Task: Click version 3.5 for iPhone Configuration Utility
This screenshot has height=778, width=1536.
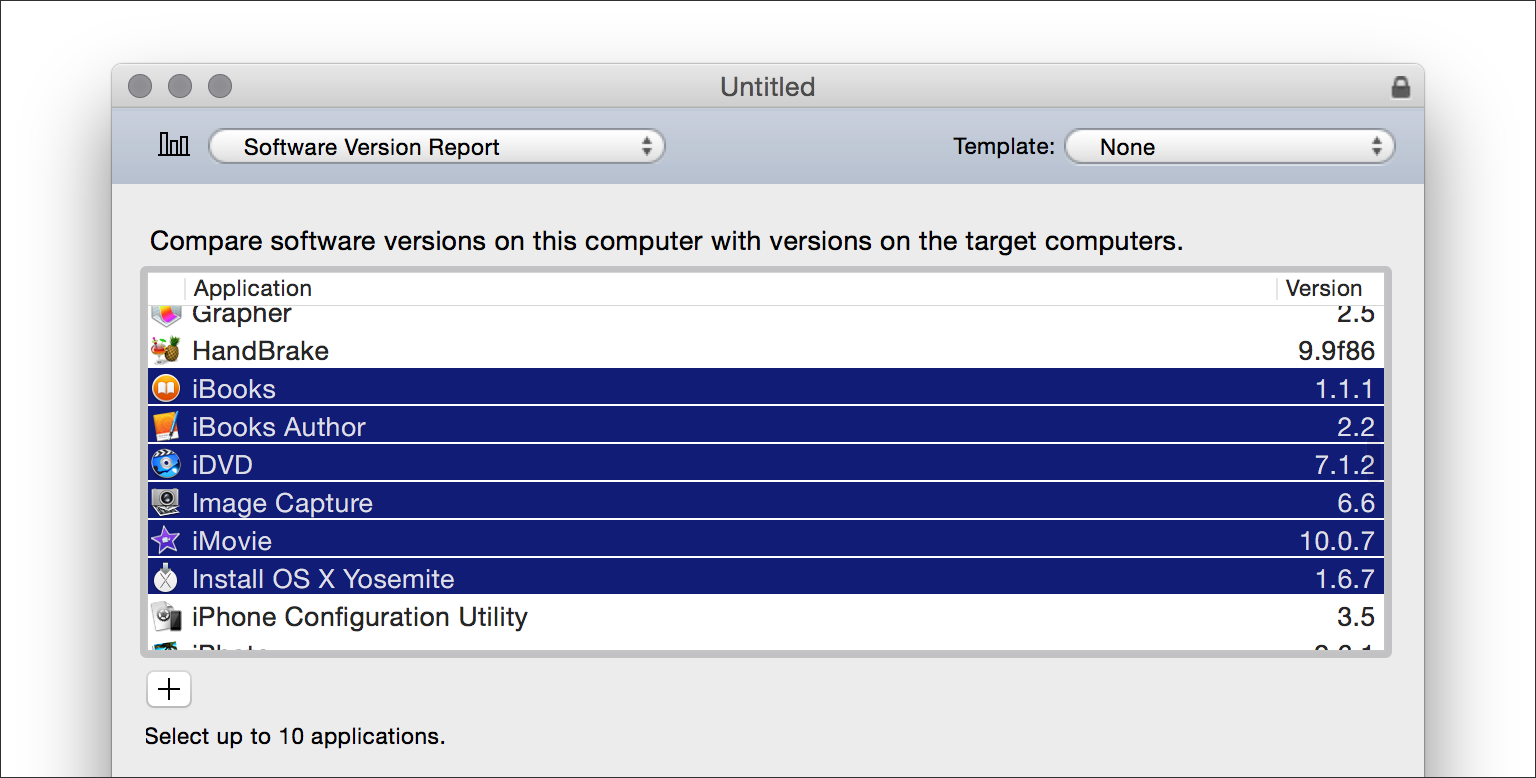Action: 1356,617
